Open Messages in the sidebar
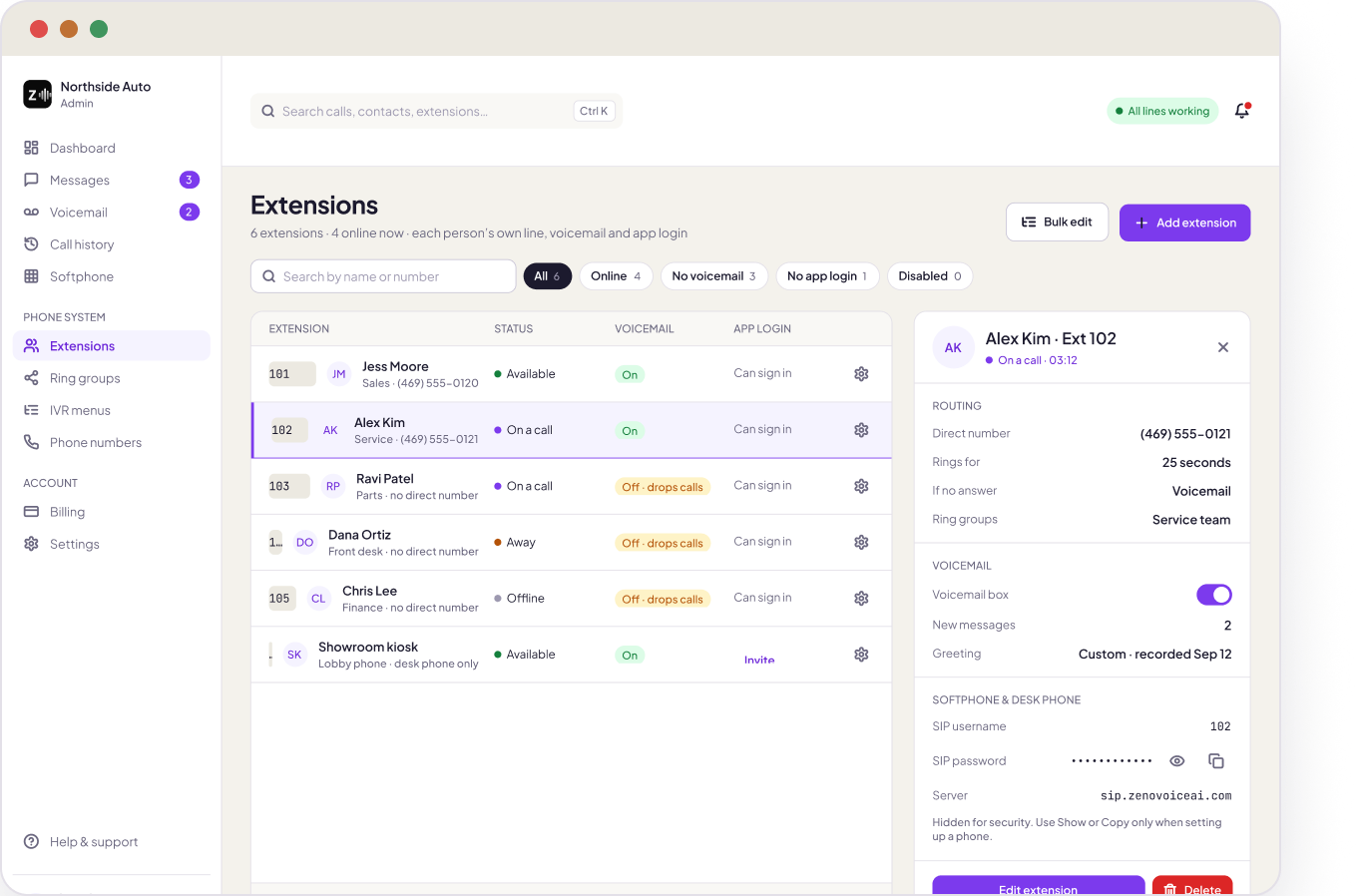 [x=112, y=180]
